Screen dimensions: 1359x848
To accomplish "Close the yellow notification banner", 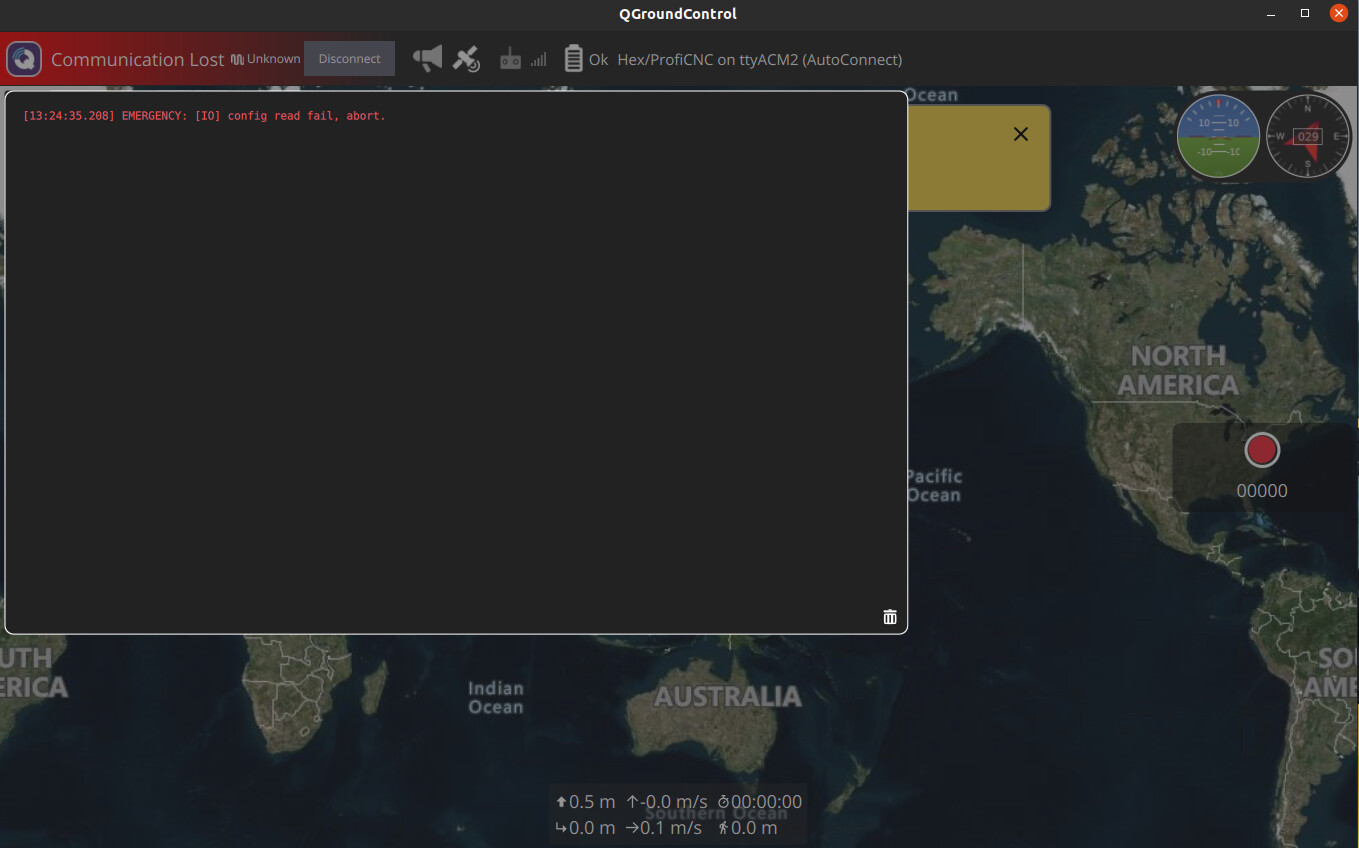I will click(x=1021, y=134).
